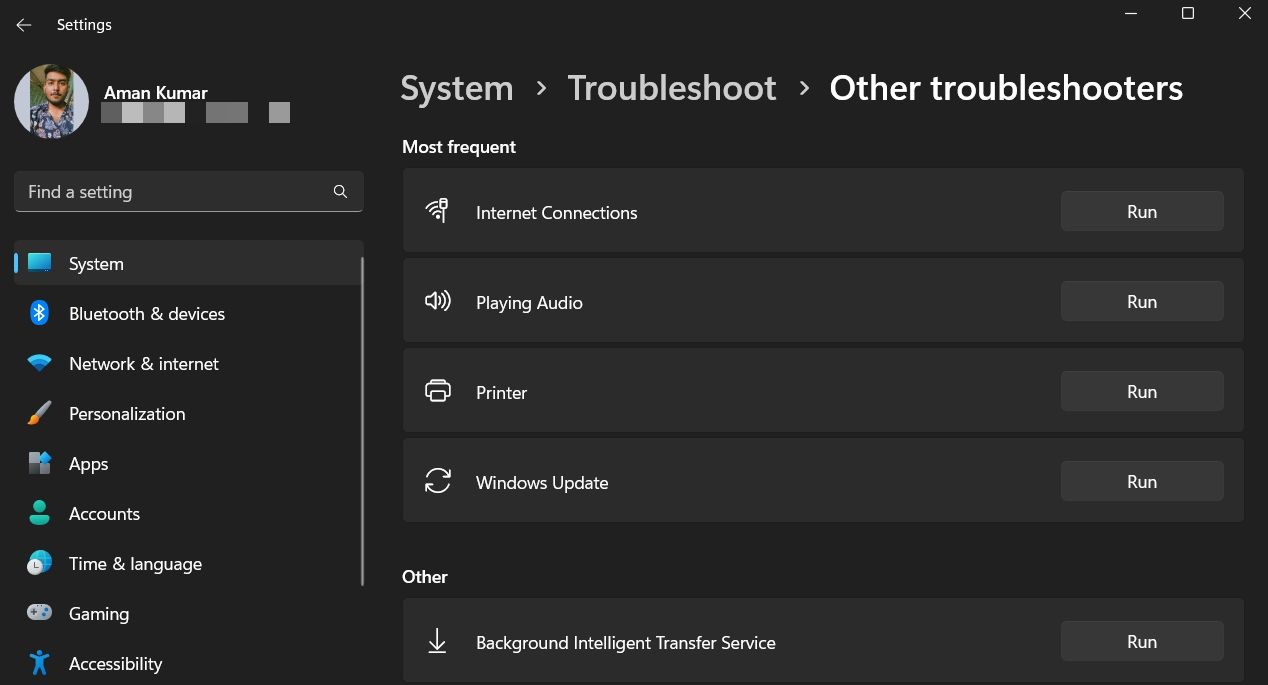The image size is (1268, 685).
Task: Open Time & language settings
Action: 188,563
